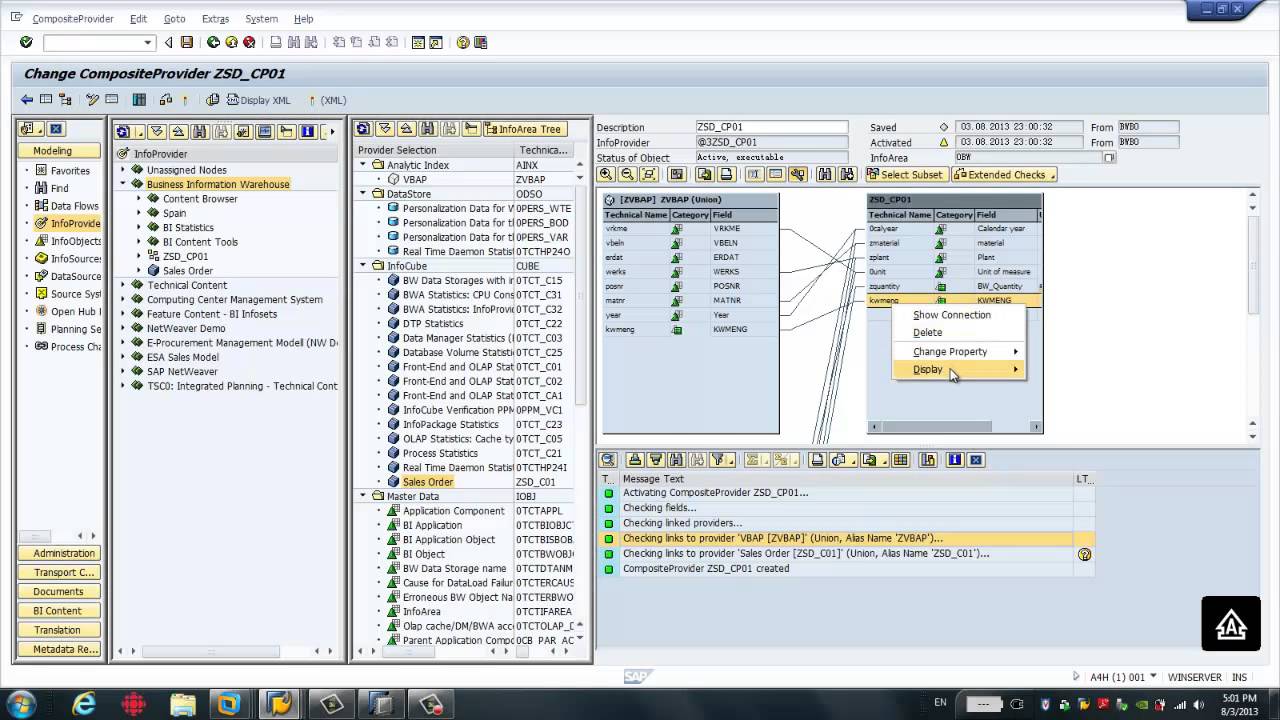Click the Refresh icon in Provider Selection toolbar
This screenshot has height=720, width=1280.
[x=363, y=129]
